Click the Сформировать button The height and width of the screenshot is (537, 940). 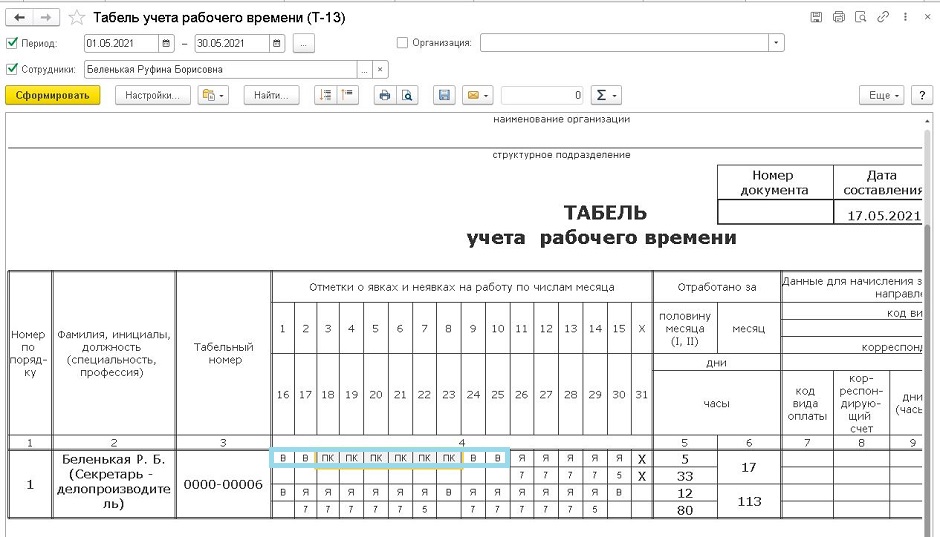point(53,95)
